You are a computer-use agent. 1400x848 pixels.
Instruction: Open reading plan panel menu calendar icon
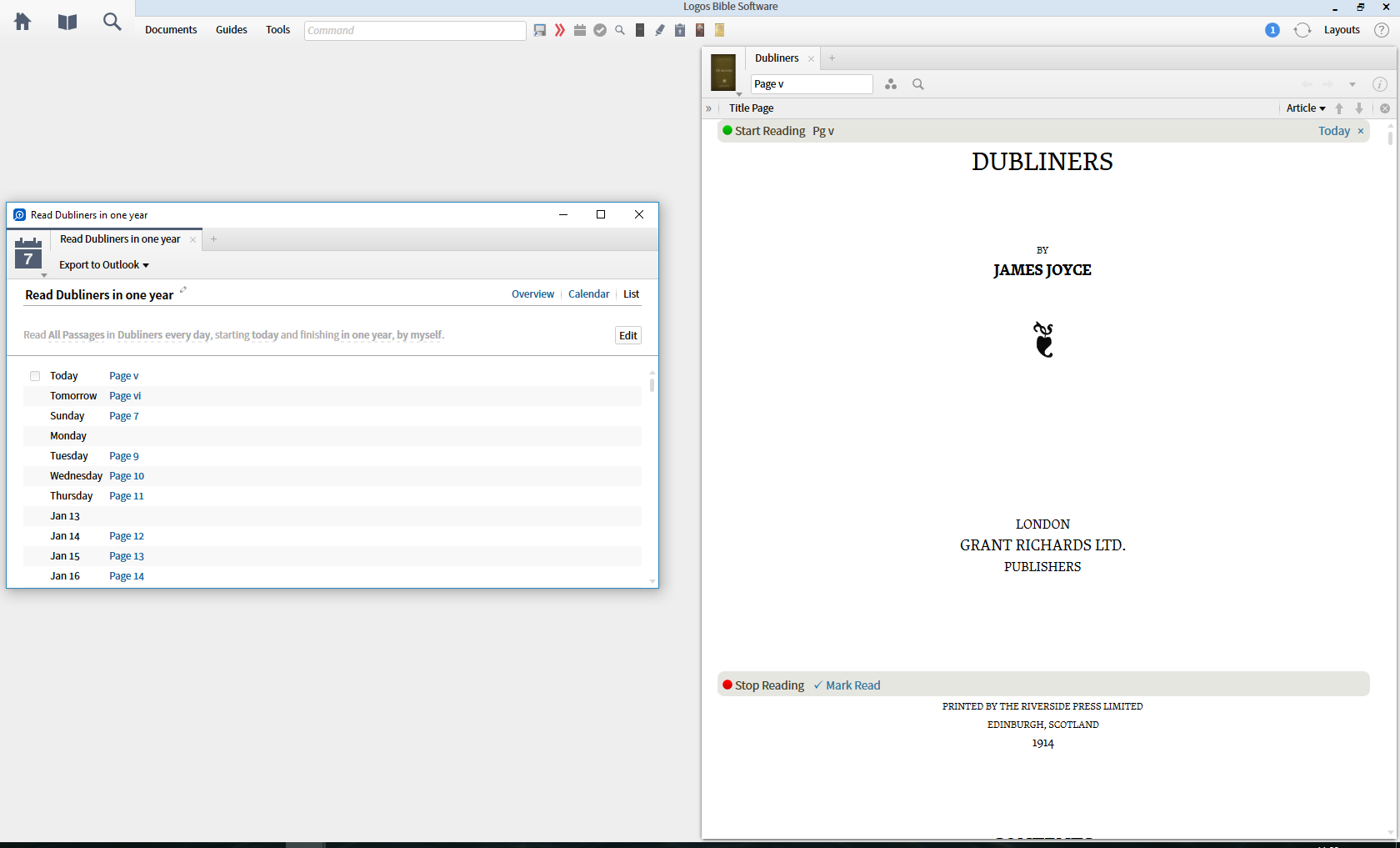tap(28, 253)
